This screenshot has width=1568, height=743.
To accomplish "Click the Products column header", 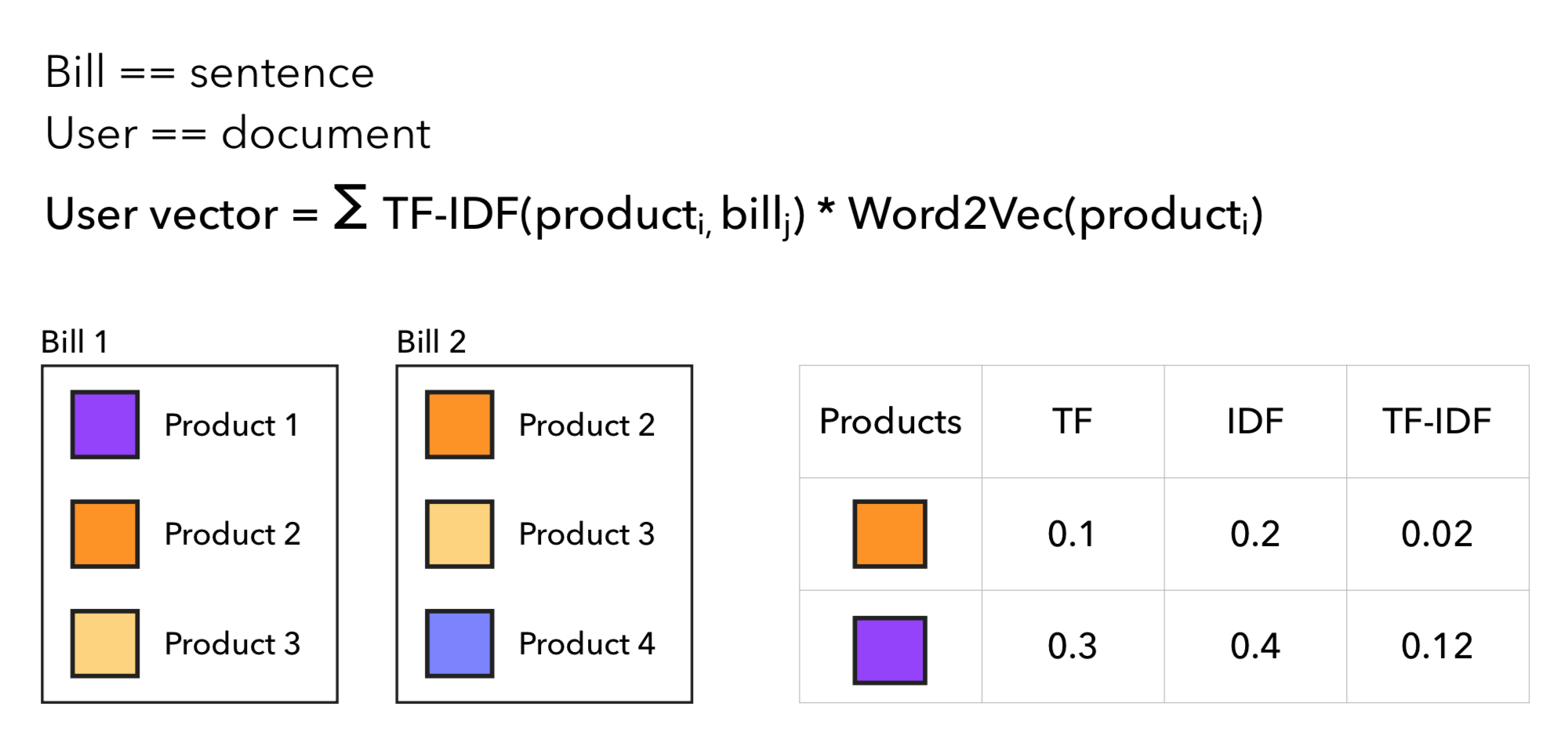I will (890, 422).
